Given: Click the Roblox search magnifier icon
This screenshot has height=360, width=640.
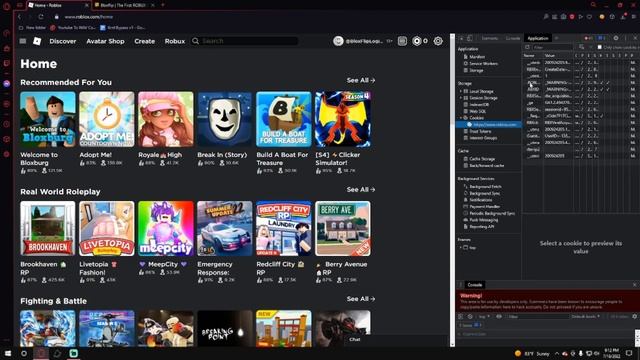Looking at the screenshot, I should [196, 41].
